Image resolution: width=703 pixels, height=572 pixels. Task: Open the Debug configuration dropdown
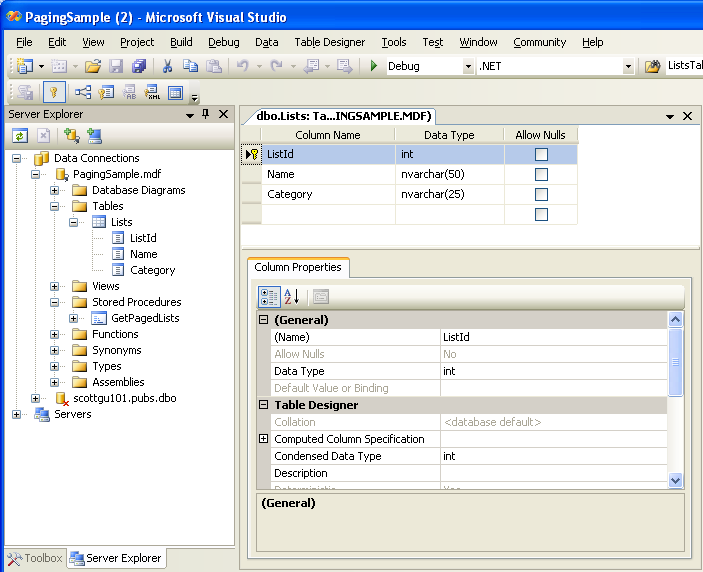pyautogui.click(x=468, y=66)
